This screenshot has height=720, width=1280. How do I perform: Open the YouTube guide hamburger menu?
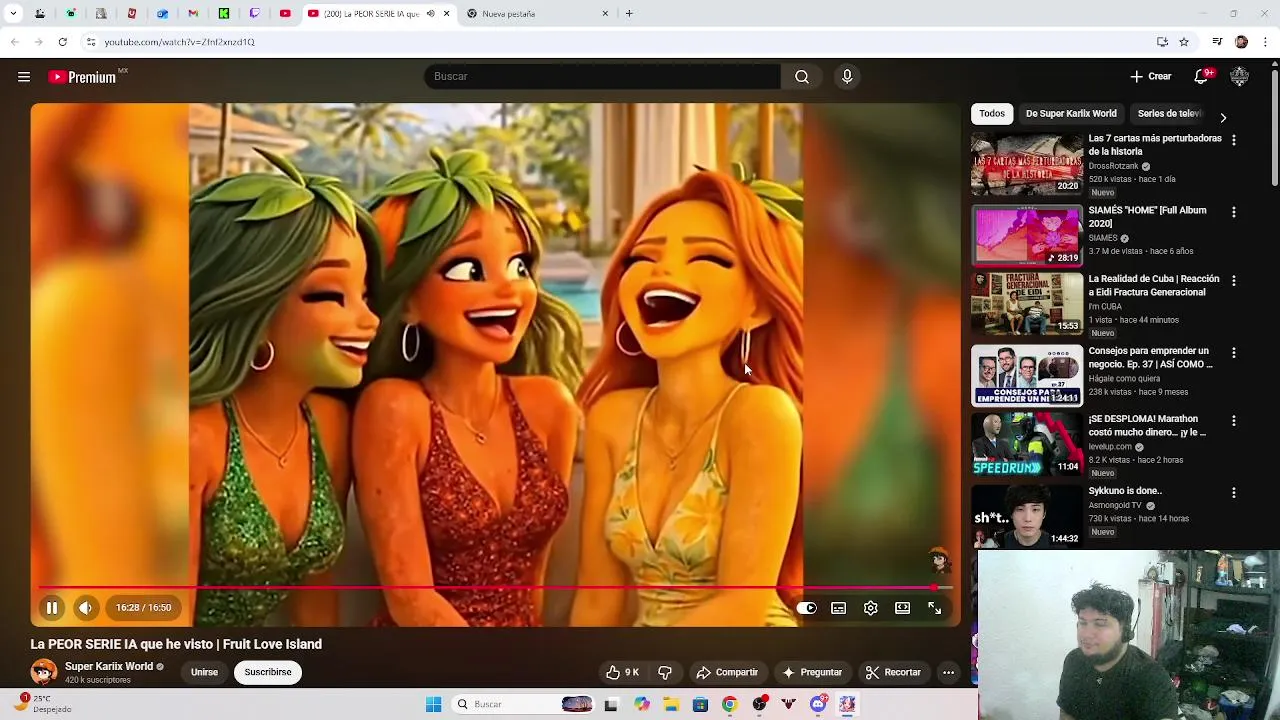click(24, 77)
